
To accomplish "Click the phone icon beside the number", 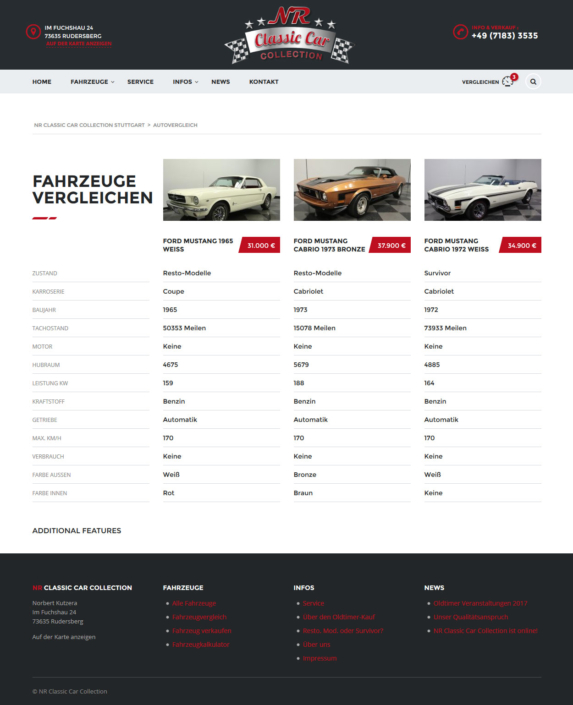I will (461, 32).
